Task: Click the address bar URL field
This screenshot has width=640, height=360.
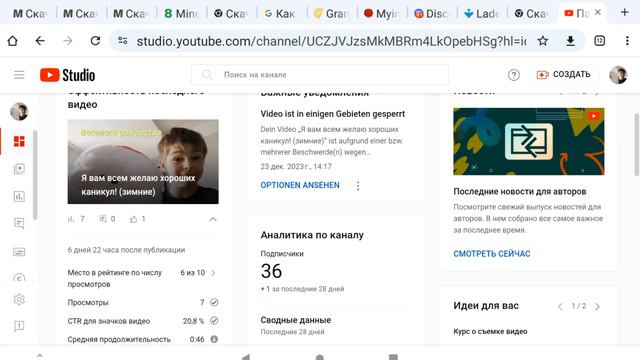Action: tap(331, 41)
